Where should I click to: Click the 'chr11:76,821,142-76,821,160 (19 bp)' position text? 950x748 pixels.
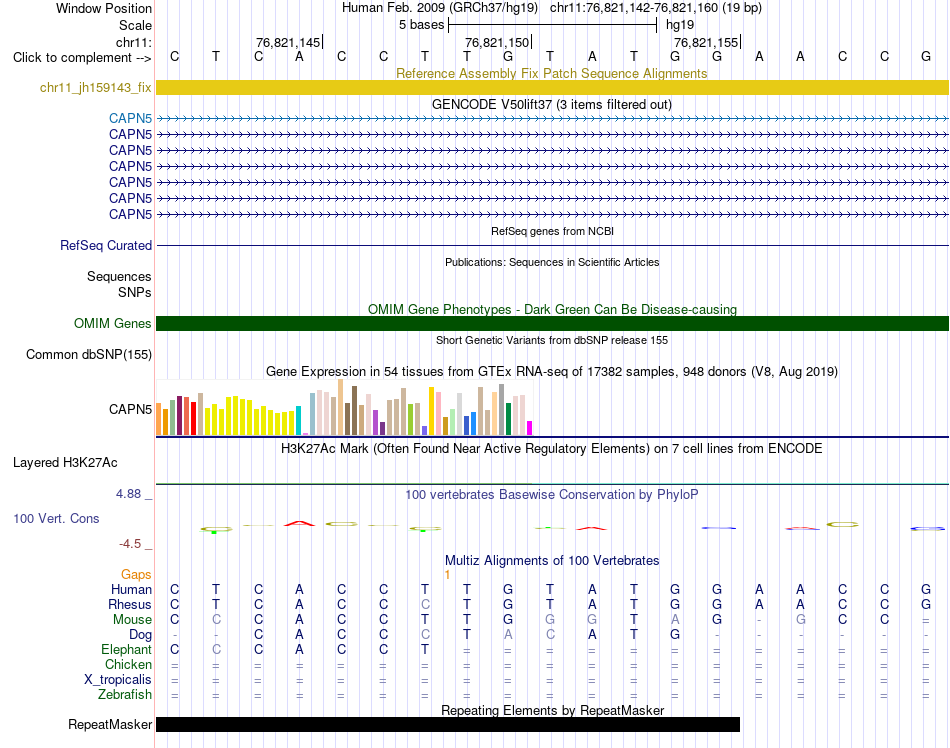[x=656, y=8]
